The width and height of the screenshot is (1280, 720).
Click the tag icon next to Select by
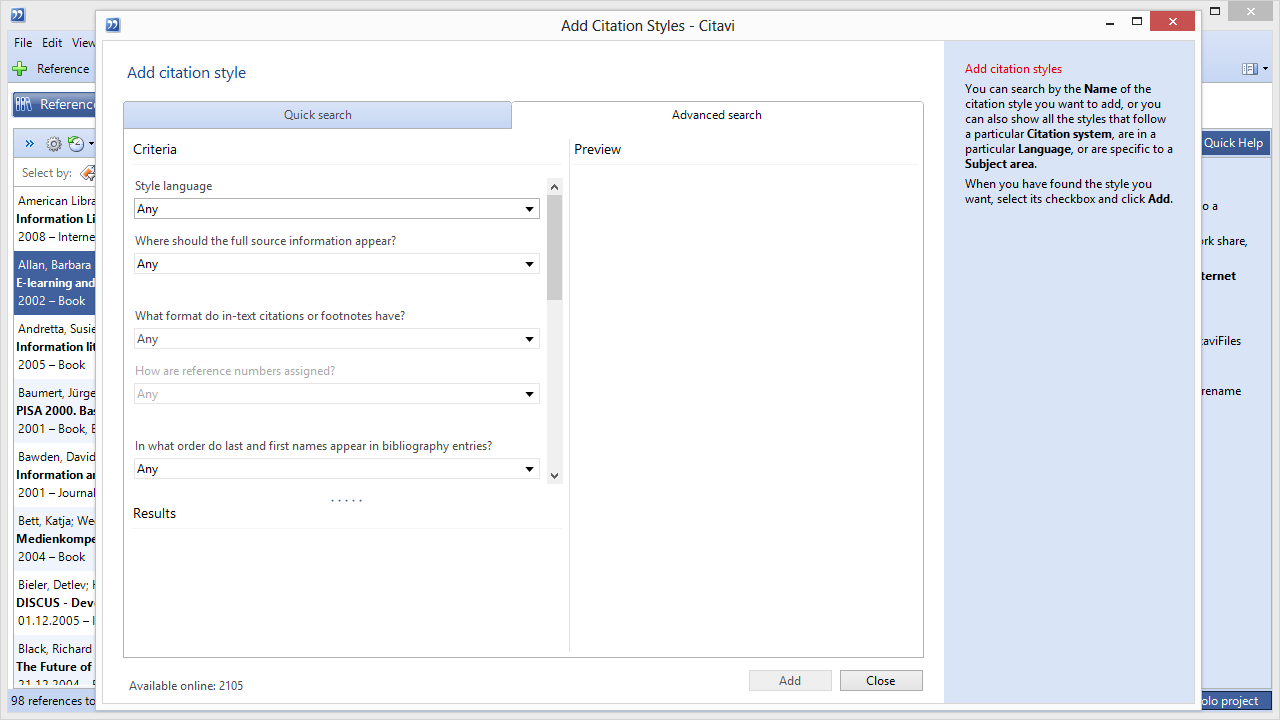88,172
